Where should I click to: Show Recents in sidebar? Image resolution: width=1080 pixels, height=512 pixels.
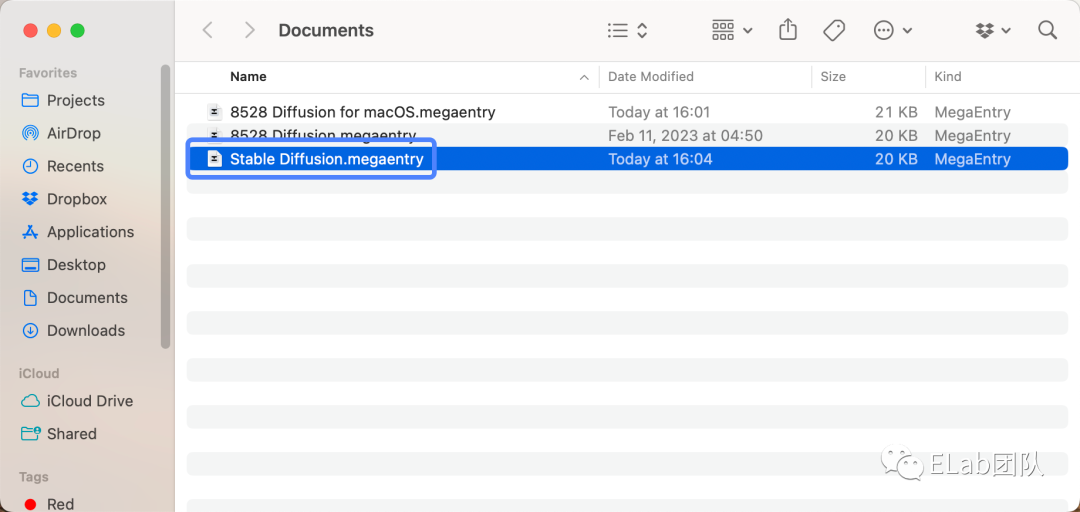pos(75,166)
